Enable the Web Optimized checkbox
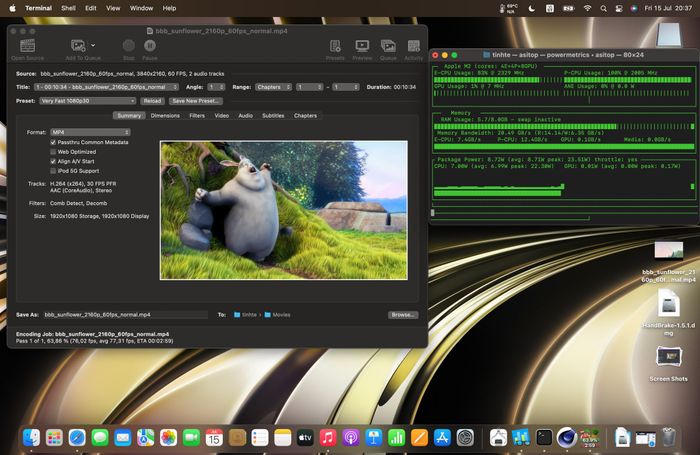Screen dimensions: 700x455 (53, 152)
